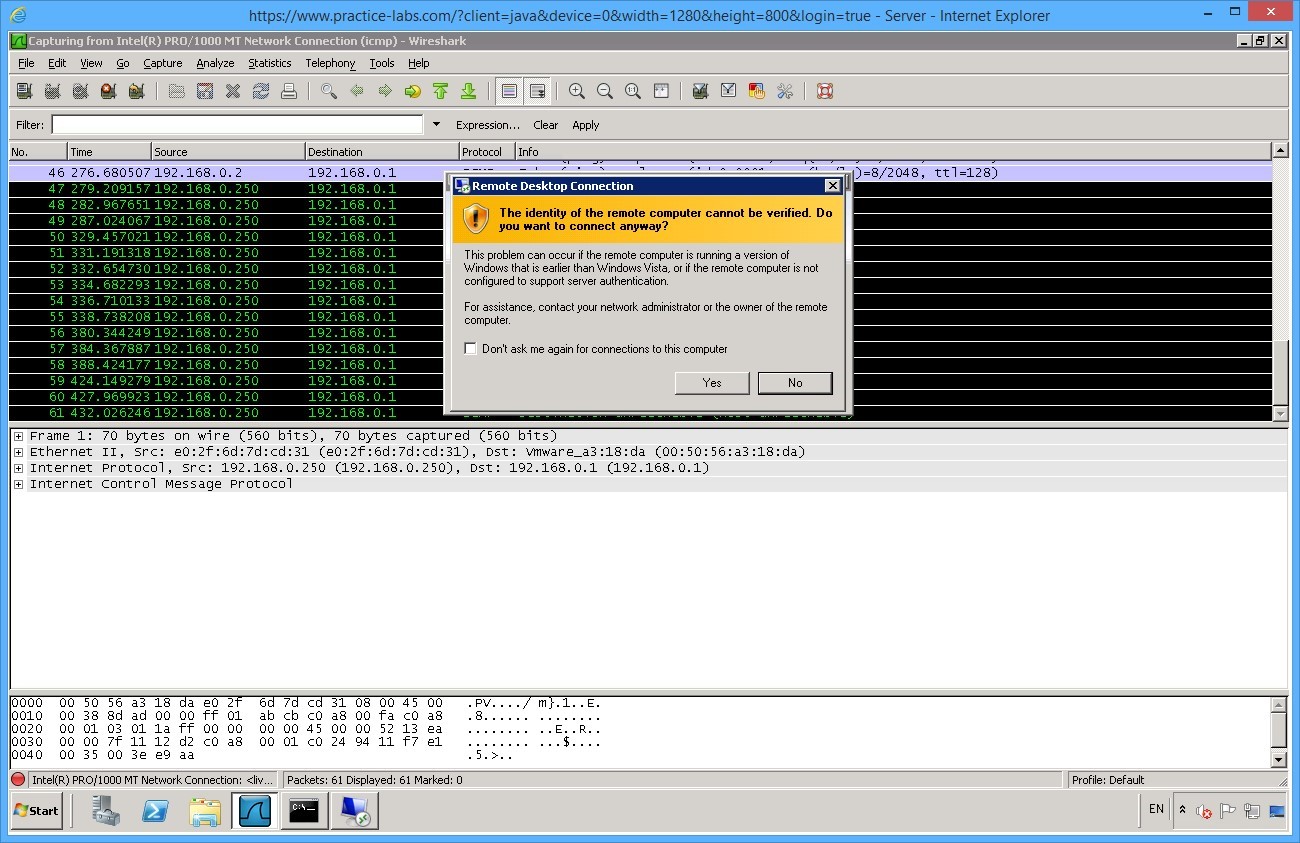Open the filter history dropdown arrow
This screenshot has width=1300, height=843.
tap(436, 125)
